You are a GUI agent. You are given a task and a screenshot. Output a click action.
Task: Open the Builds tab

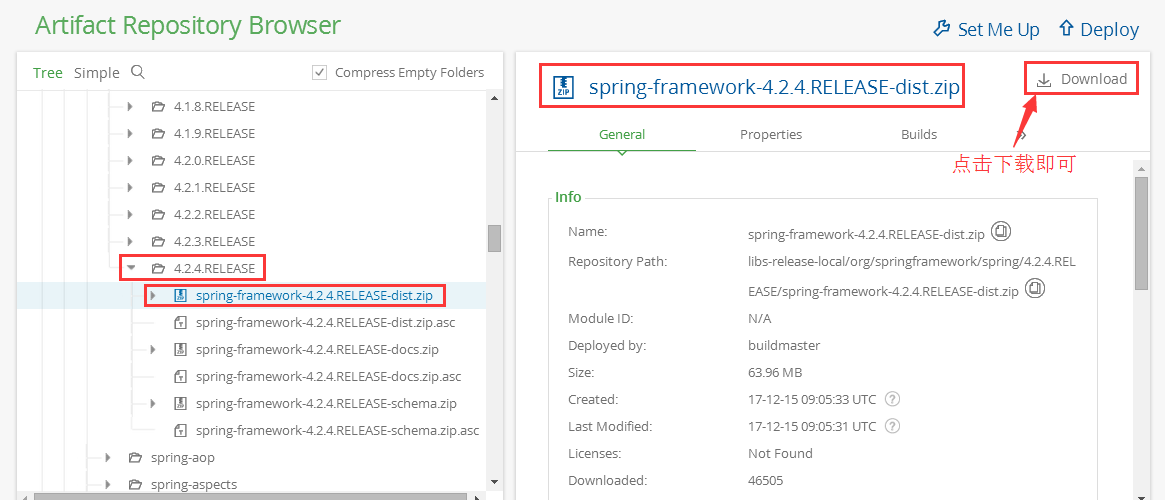click(x=919, y=134)
